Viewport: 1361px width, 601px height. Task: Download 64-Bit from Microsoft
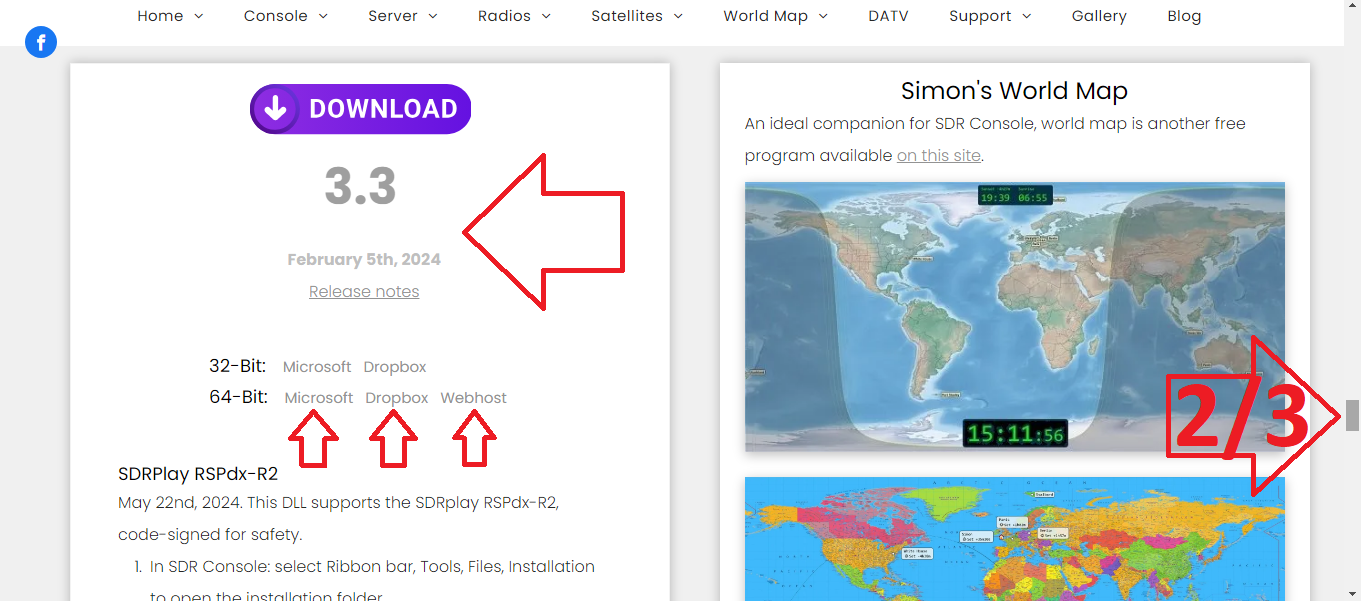[x=319, y=398]
